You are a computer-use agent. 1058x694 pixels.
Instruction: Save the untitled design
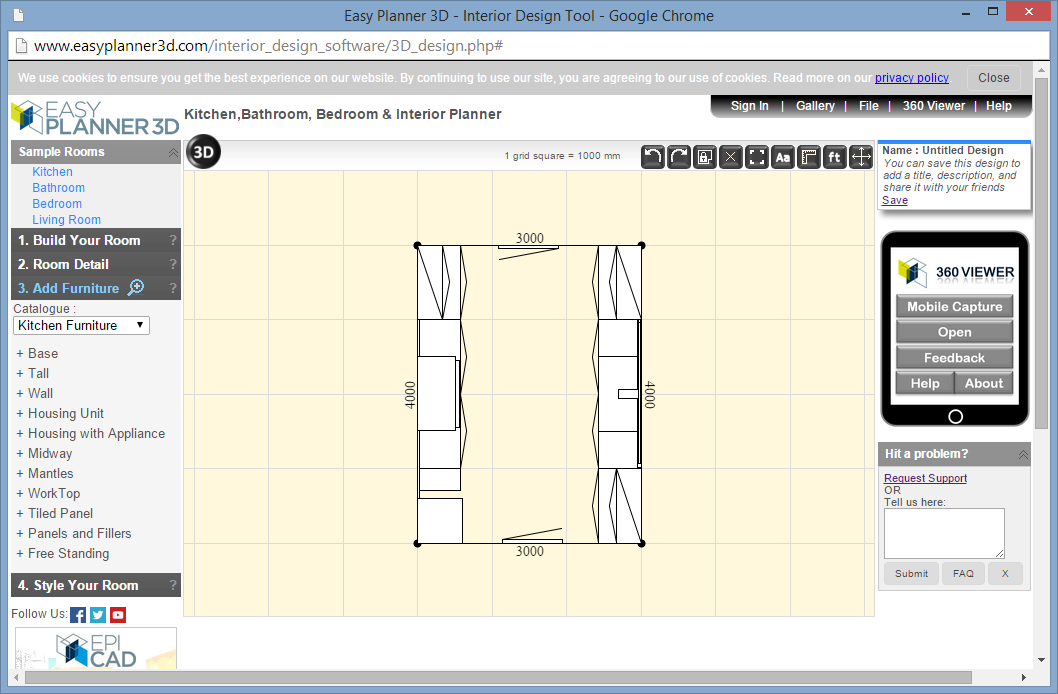tap(894, 200)
